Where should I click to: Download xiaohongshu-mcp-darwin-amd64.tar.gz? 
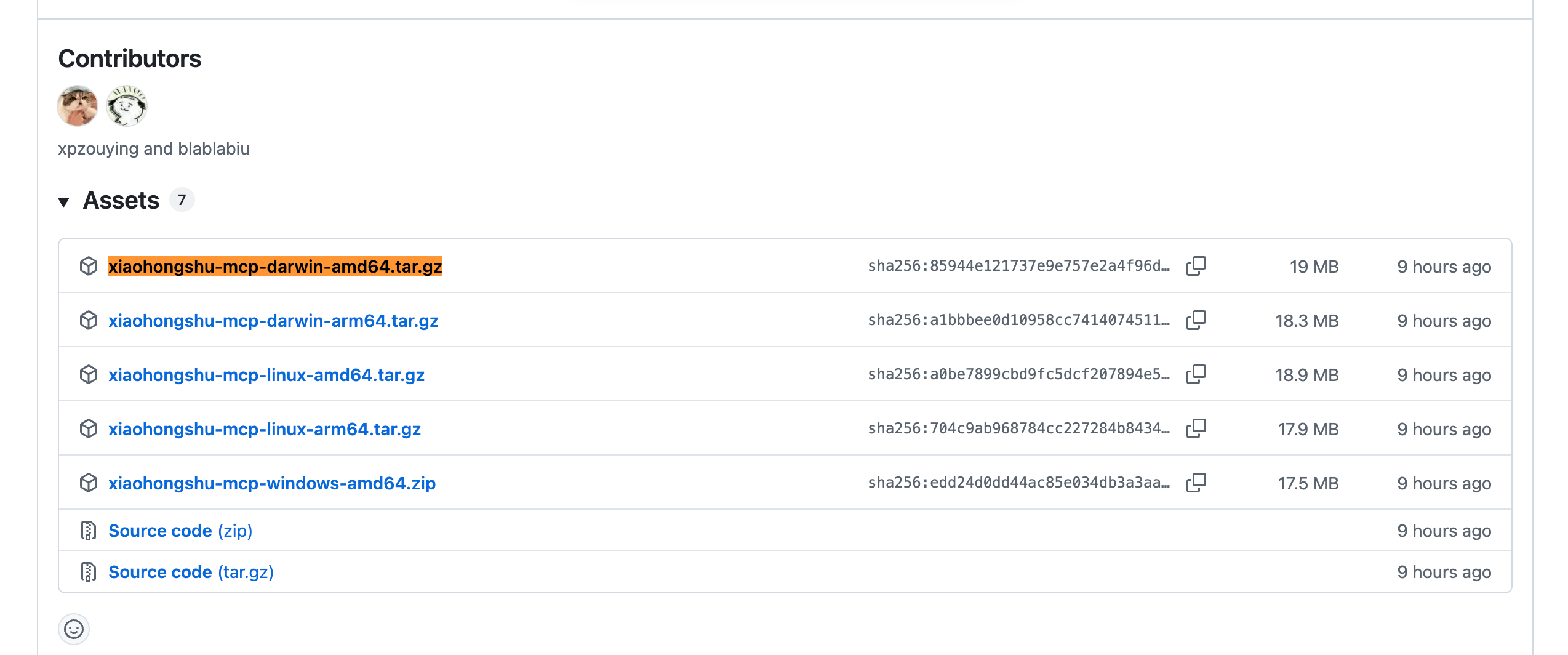point(275,267)
